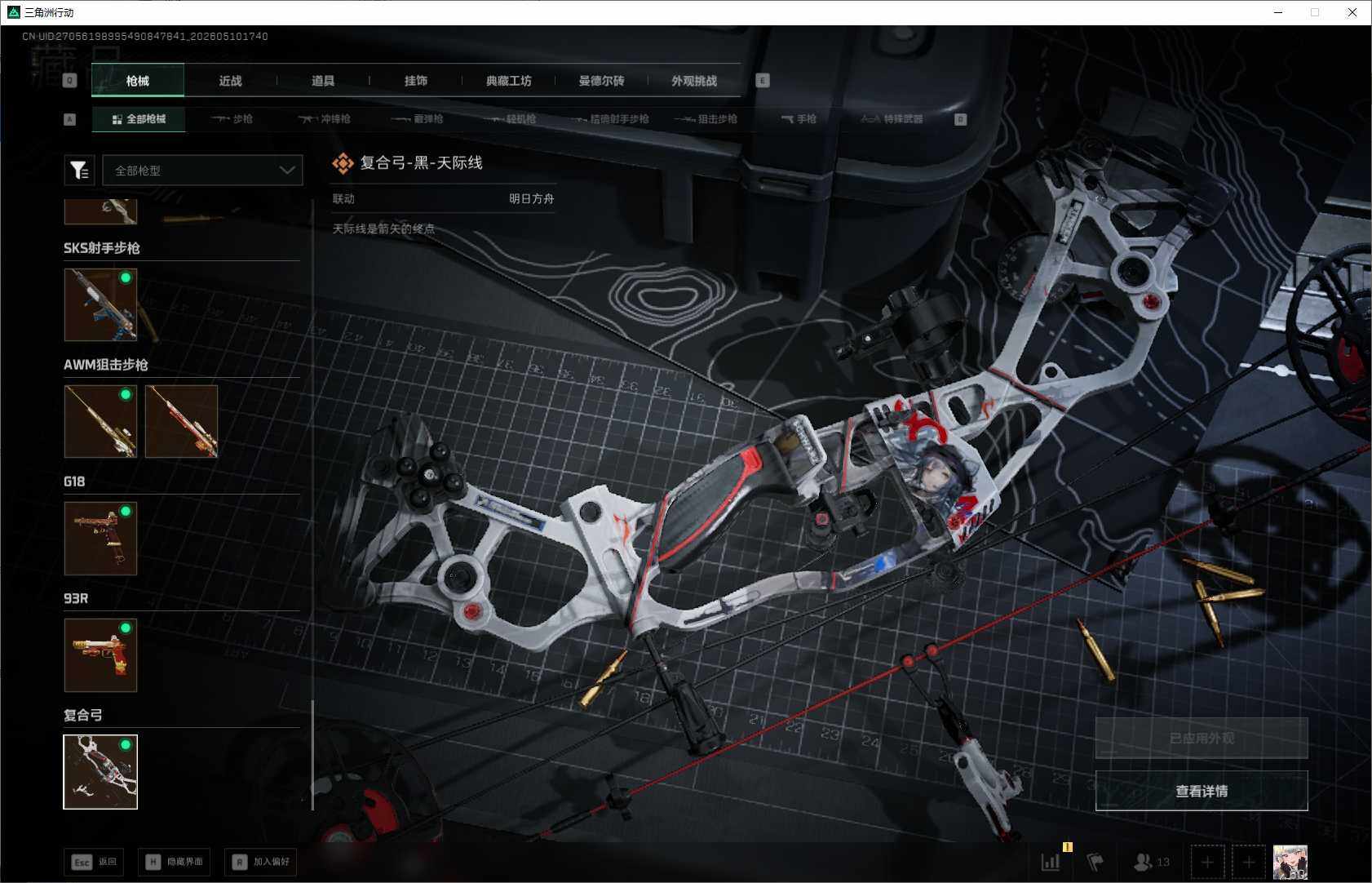The image size is (1372, 883).
Task: Click the G18 section heading
Action: 74,481
